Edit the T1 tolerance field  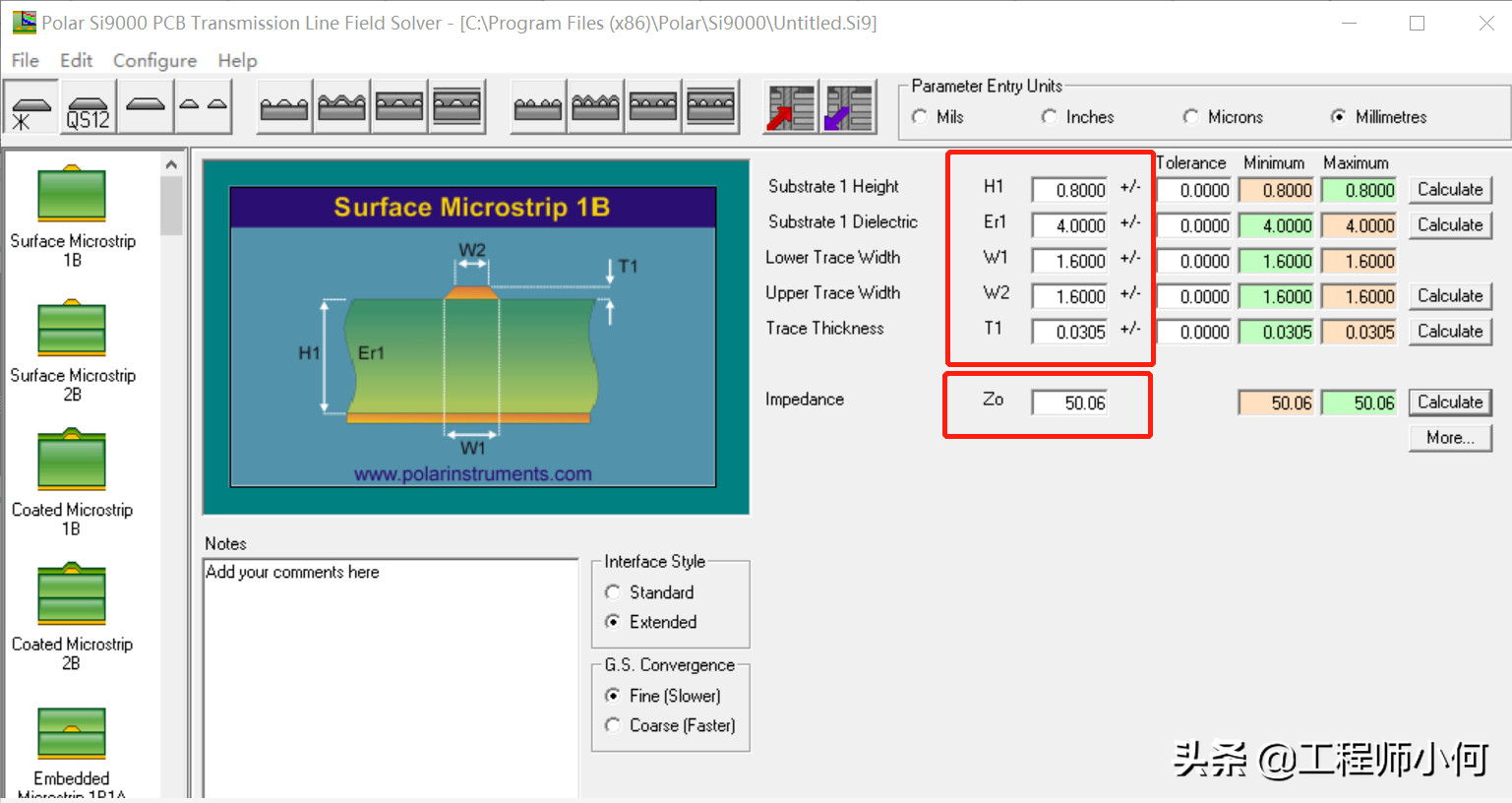[x=1194, y=332]
